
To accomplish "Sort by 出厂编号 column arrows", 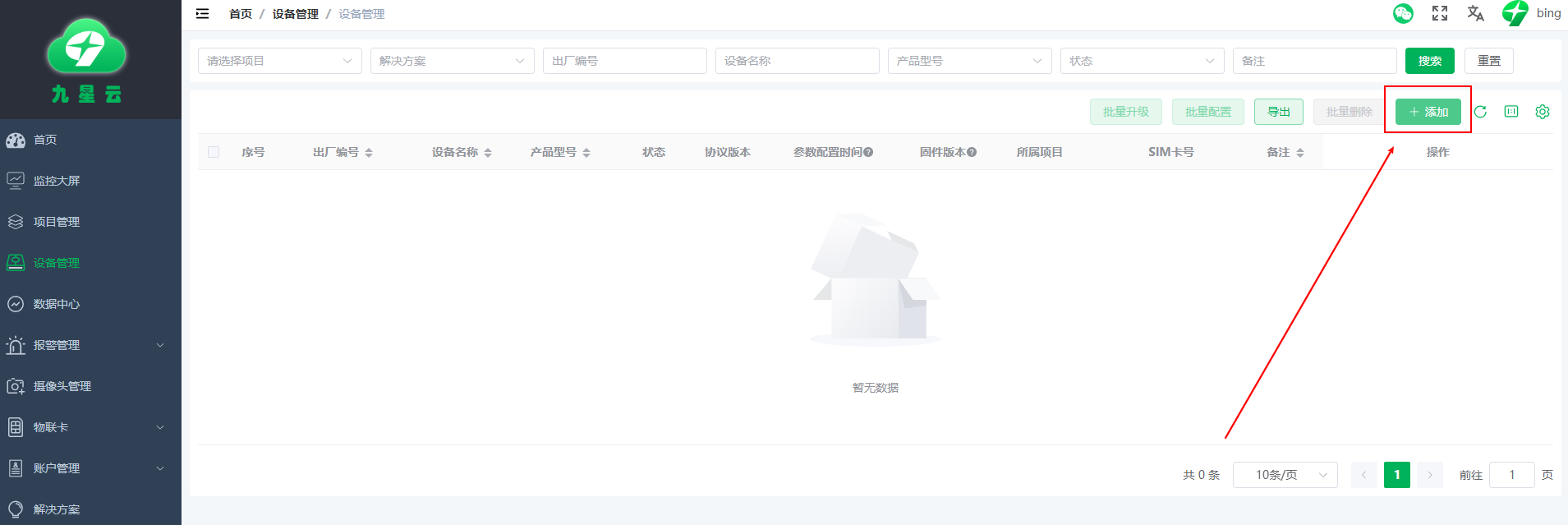I will [369, 153].
